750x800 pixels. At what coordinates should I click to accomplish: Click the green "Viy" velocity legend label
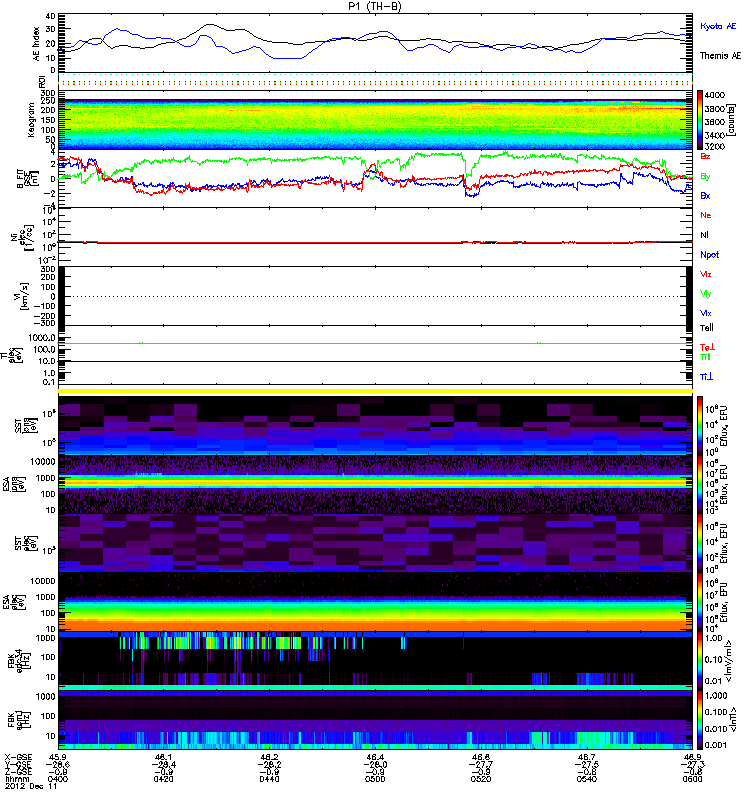tap(706, 294)
